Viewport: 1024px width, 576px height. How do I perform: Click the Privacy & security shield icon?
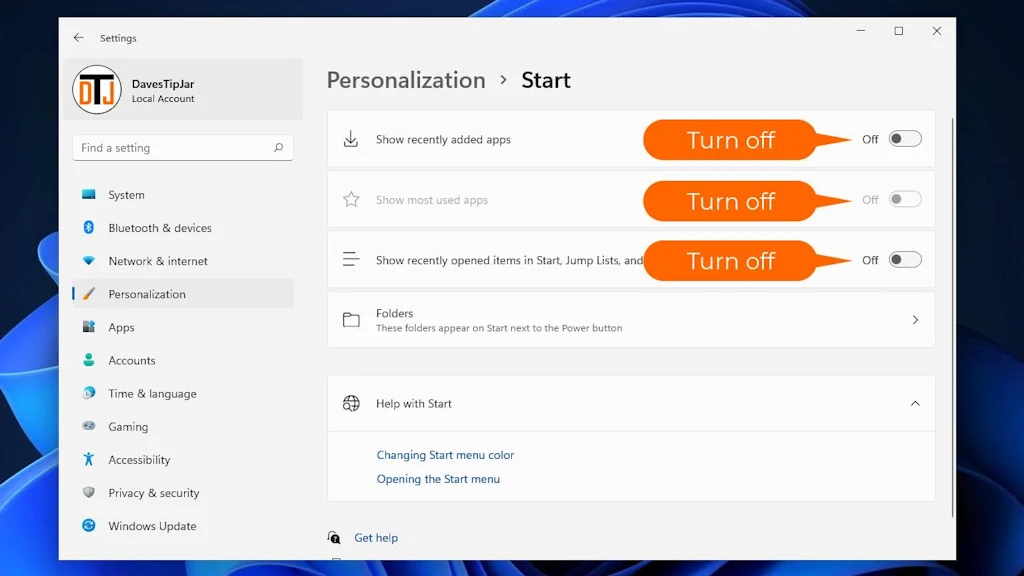click(x=89, y=492)
